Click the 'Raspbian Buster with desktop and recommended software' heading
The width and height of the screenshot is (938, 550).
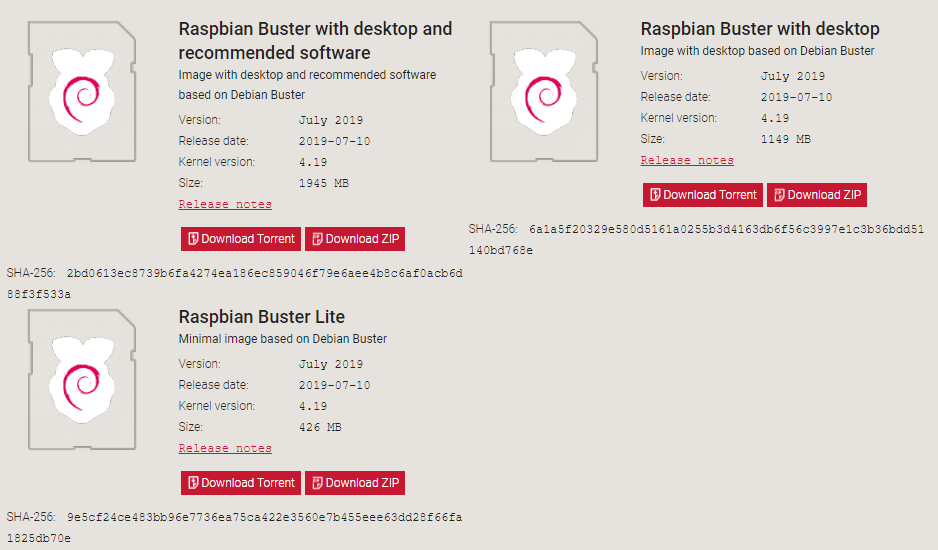[315, 41]
